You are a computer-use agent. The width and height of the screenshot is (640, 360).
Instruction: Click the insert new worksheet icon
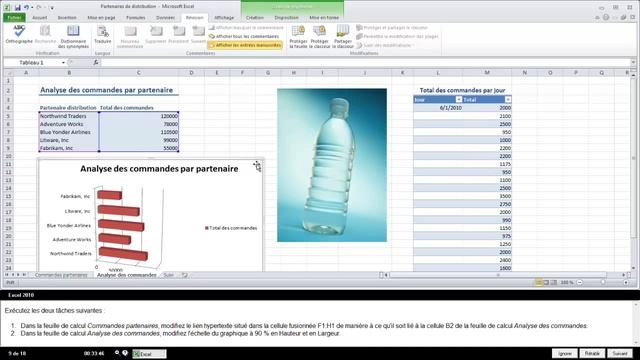[x=185, y=275]
